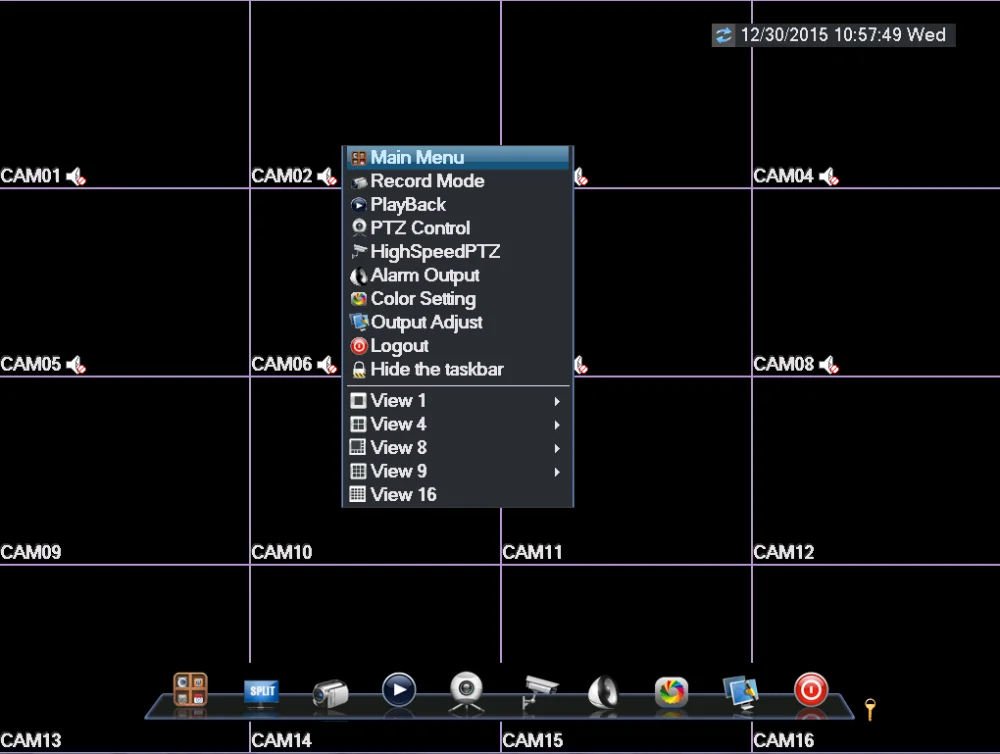Image resolution: width=1000 pixels, height=754 pixels.
Task: Expand View 8 submenu arrow
Action: [x=557, y=448]
